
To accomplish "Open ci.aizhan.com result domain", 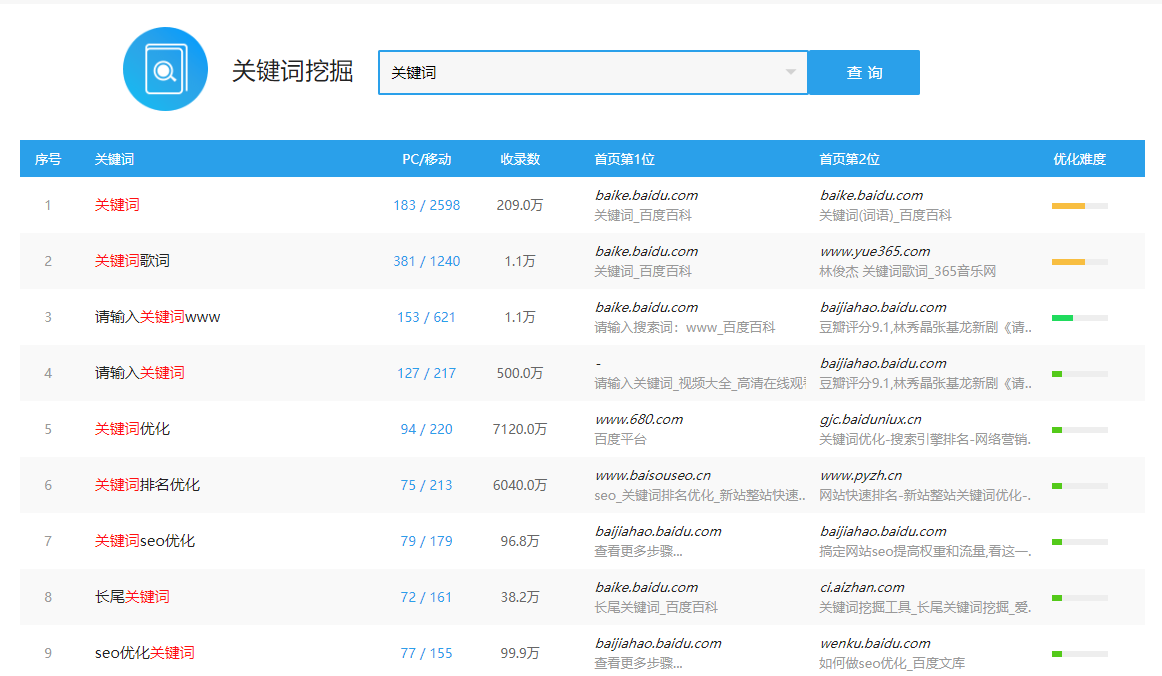I will [862, 587].
